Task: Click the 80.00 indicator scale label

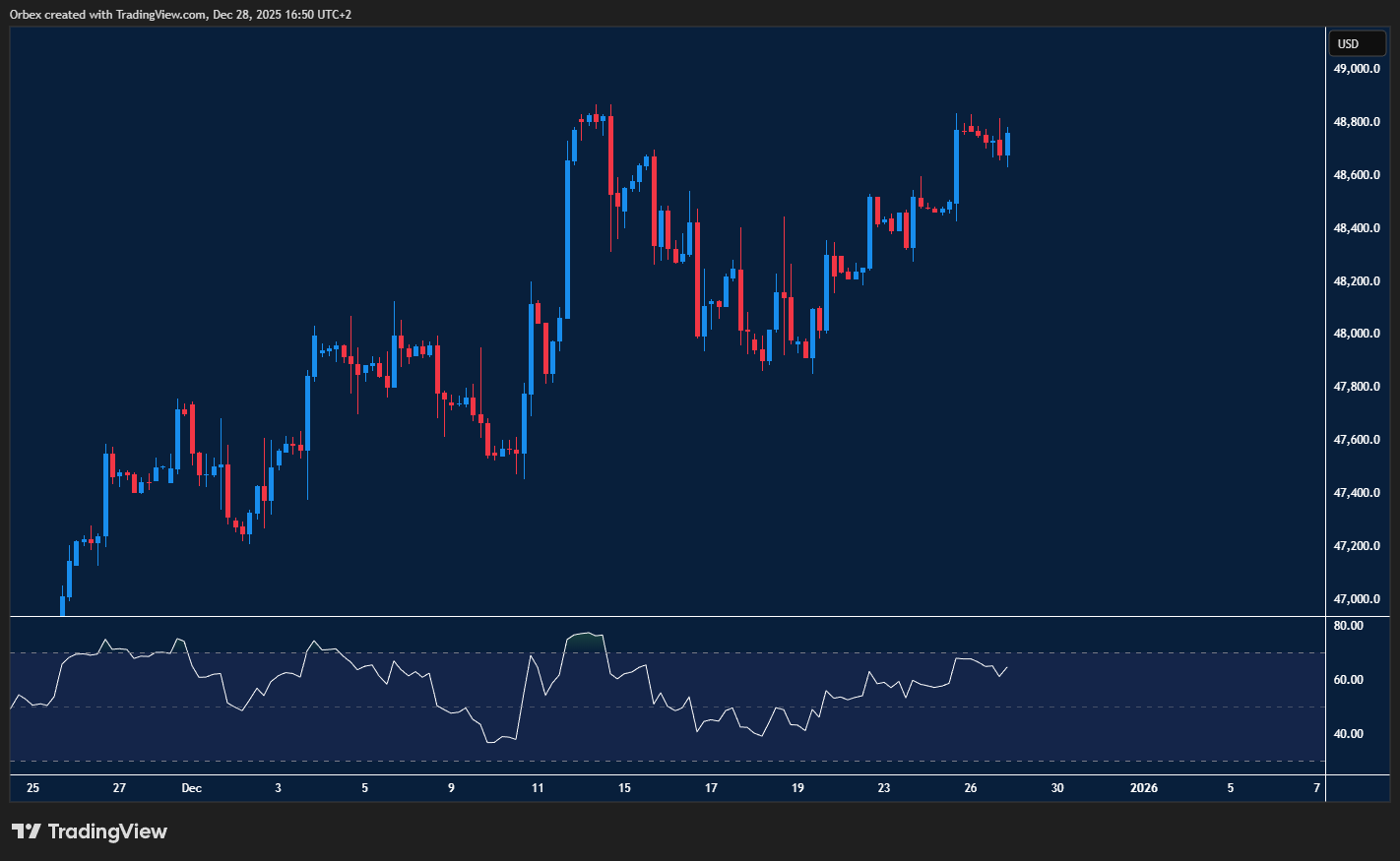Action: pyautogui.click(x=1348, y=626)
